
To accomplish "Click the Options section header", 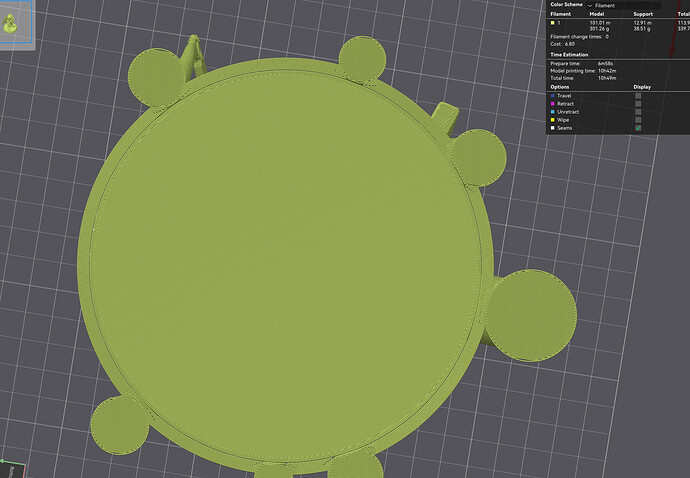I will point(560,87).
